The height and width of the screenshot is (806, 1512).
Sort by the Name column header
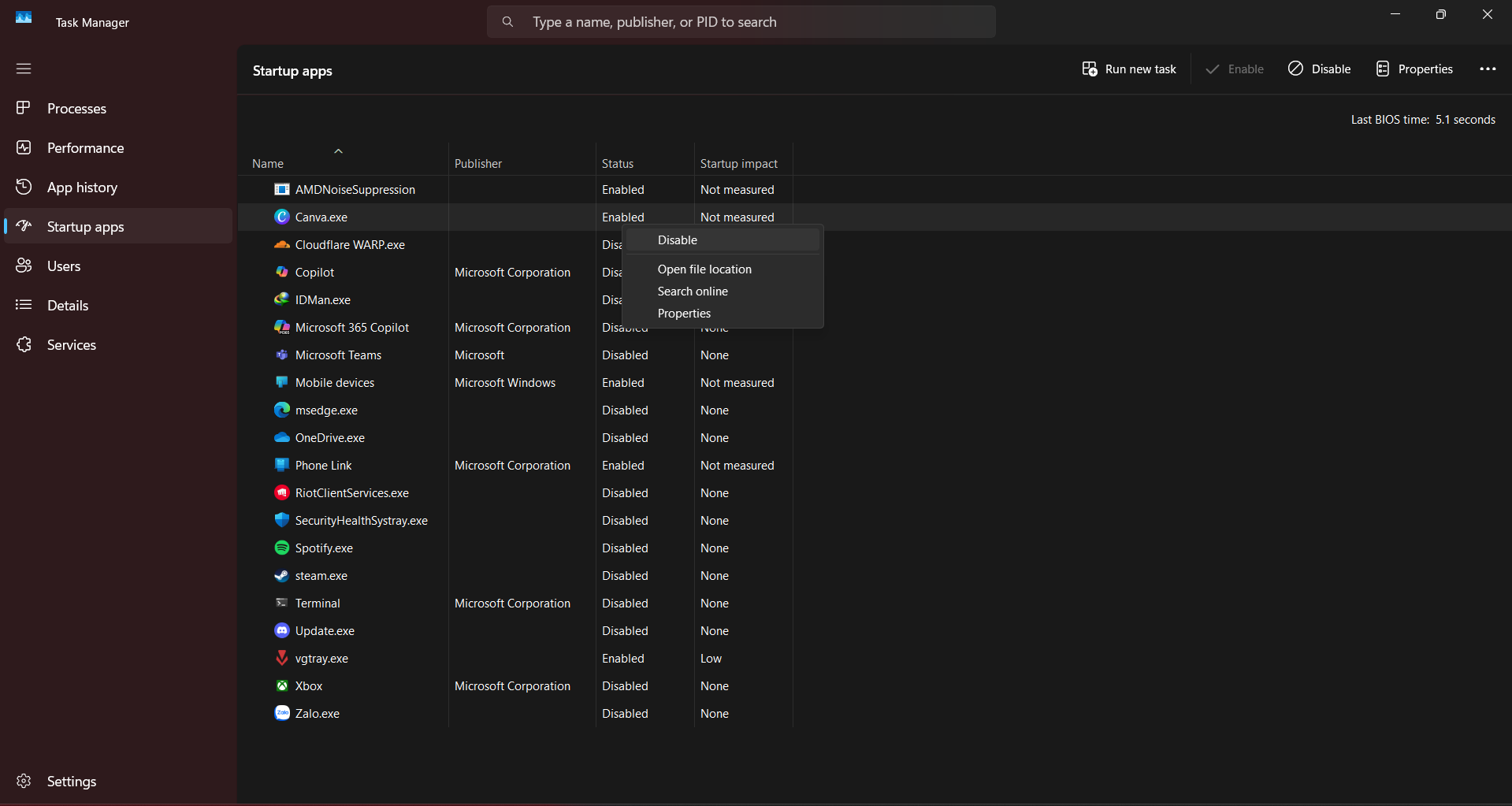coord(268,164)
